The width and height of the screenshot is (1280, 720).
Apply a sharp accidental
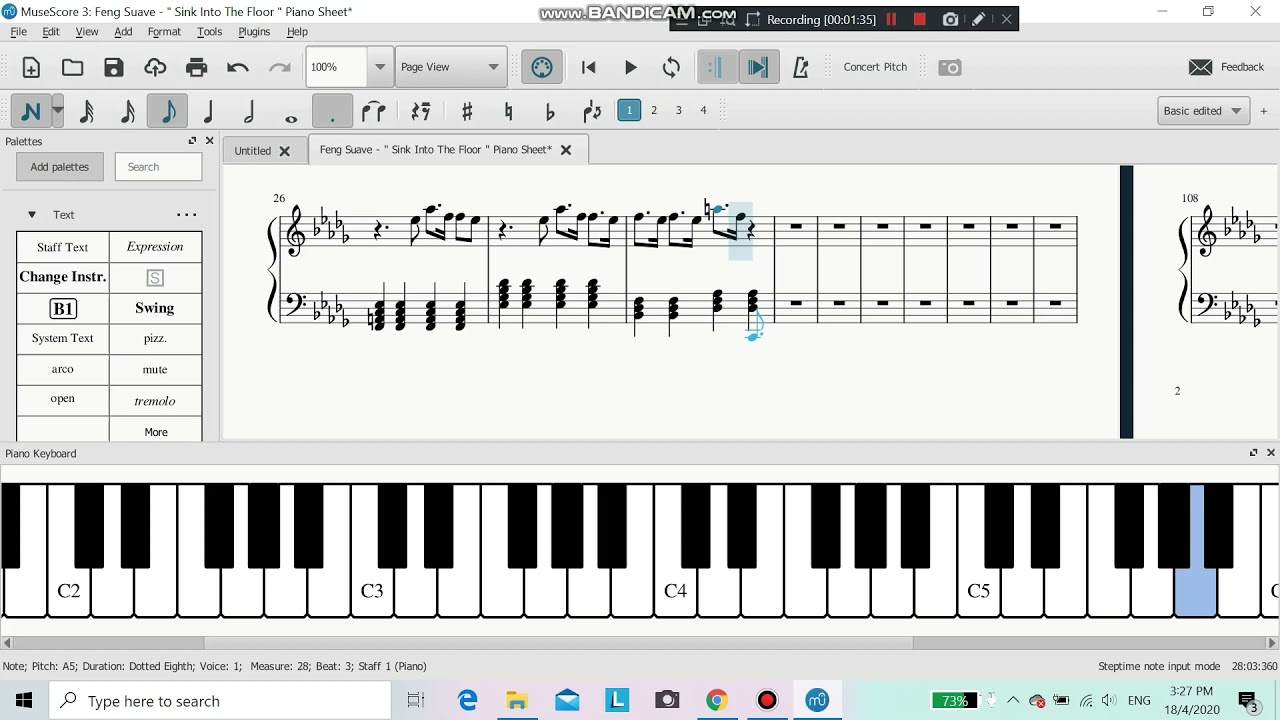[467, 111]
